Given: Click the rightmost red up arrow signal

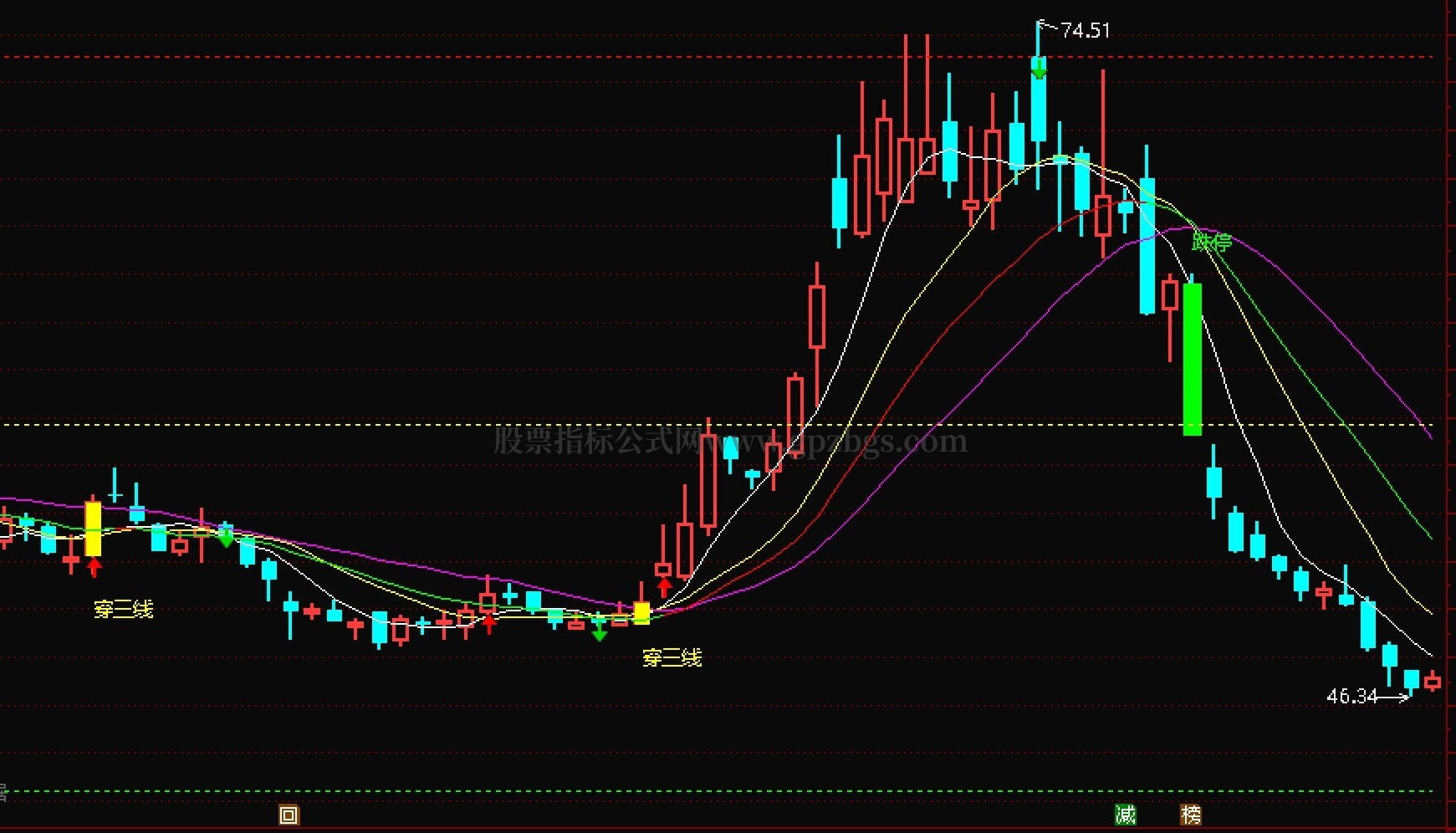Looking at the screenshot, I should coord(664,586).
